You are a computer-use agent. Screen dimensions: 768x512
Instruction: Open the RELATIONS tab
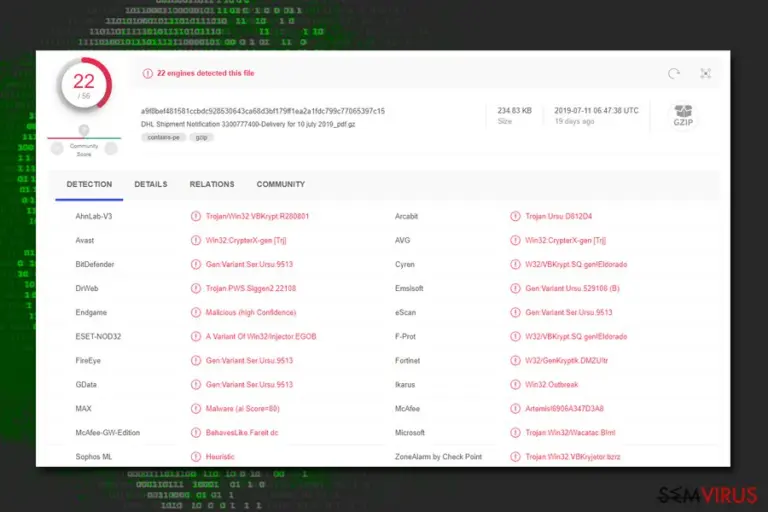[x=212, y=184]
